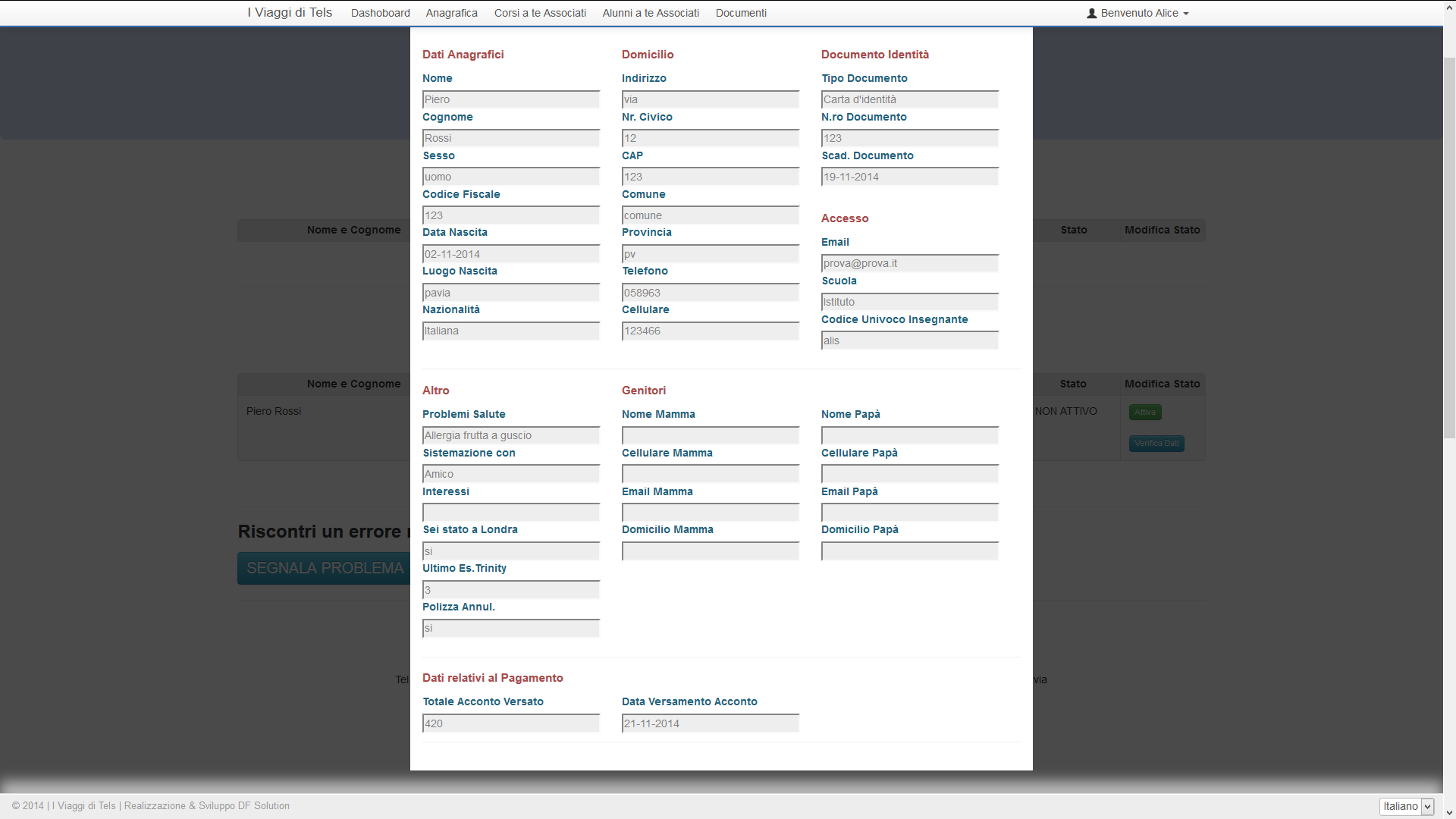Click the Polizza Annul. field
Screen dimensions: 1456x819
pos(510,628)
